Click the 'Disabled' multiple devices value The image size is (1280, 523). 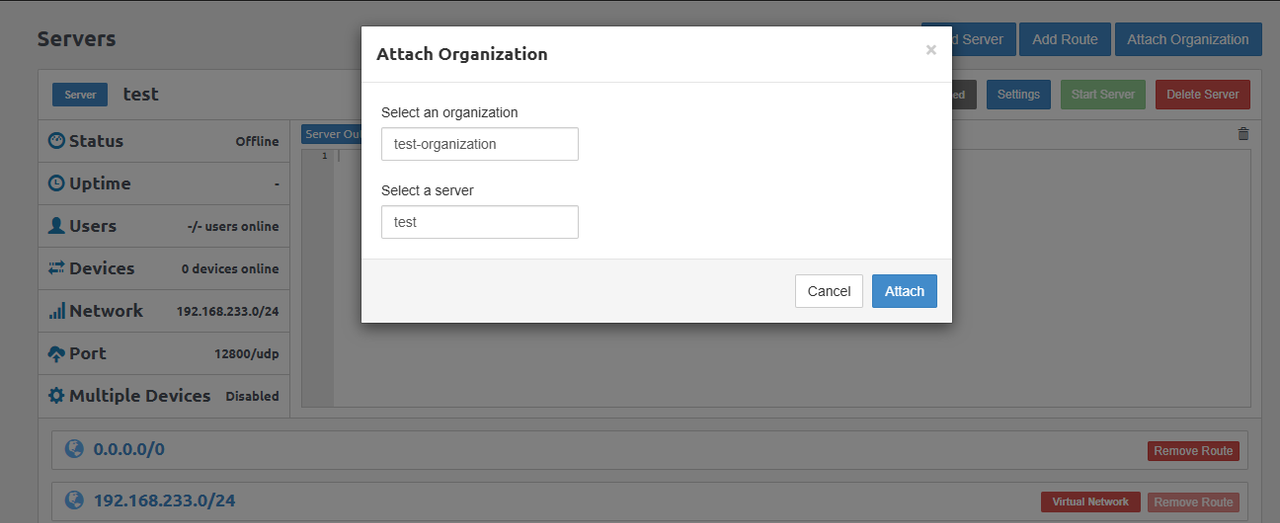click(x=252, y=396)
